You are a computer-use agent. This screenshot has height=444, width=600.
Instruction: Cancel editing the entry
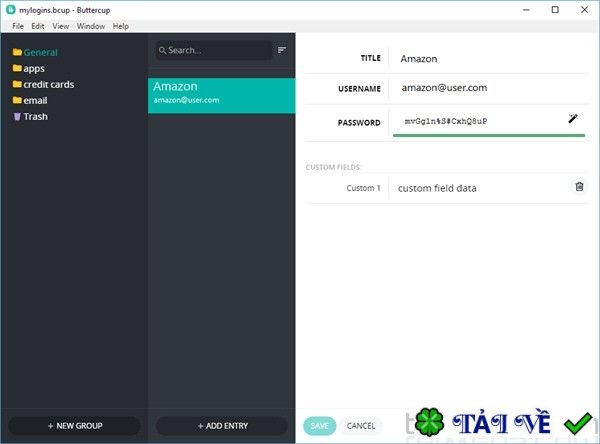point(361,426)
